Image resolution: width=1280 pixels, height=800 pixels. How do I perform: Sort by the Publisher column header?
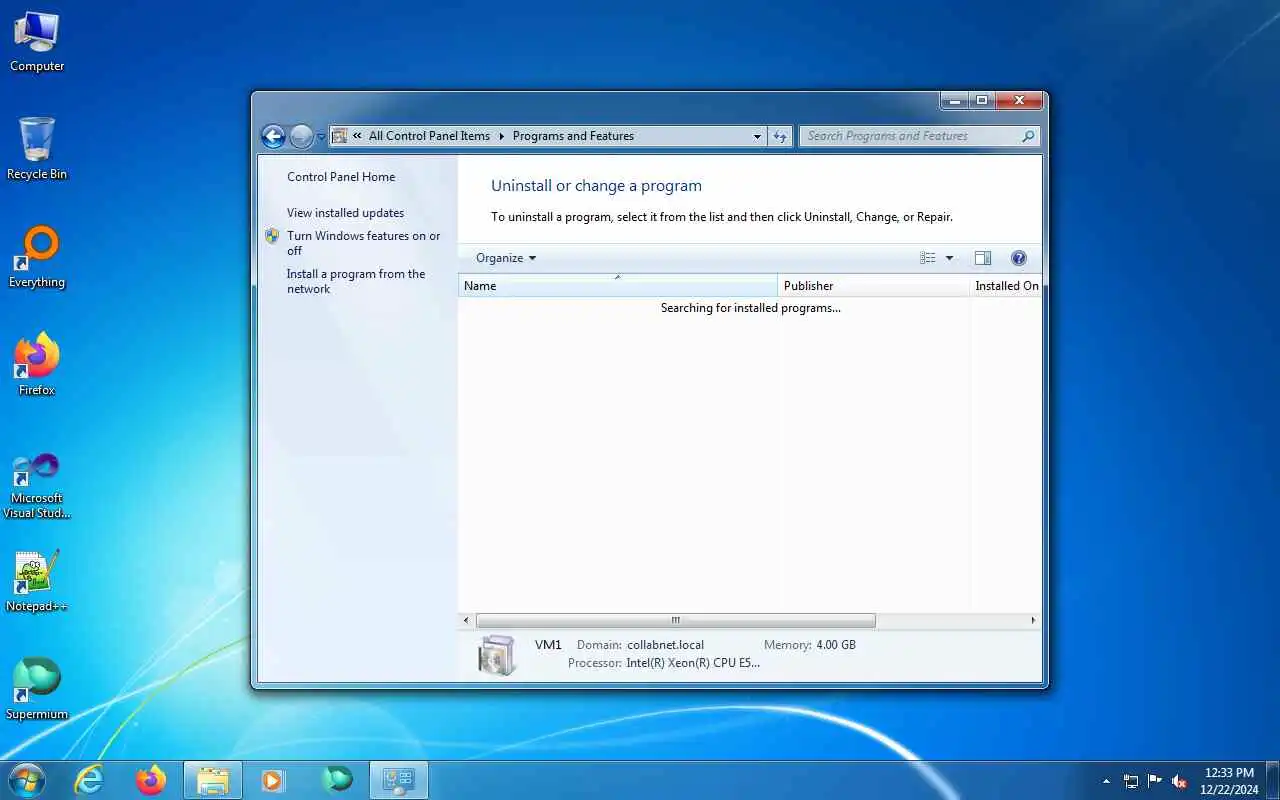pyautogui.click(x=874, y=286)
